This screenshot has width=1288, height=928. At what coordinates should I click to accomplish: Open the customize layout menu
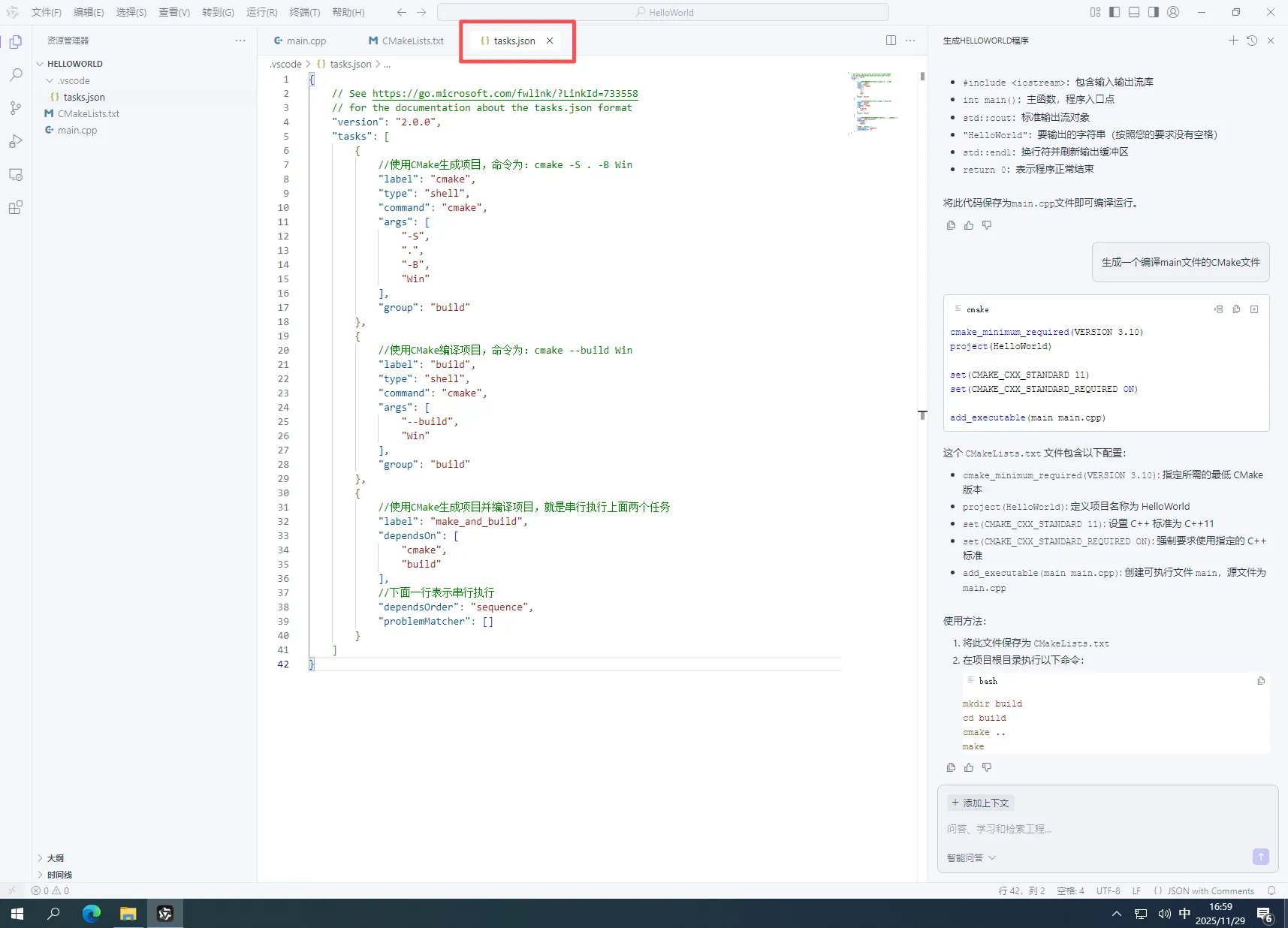(1095, 12)
